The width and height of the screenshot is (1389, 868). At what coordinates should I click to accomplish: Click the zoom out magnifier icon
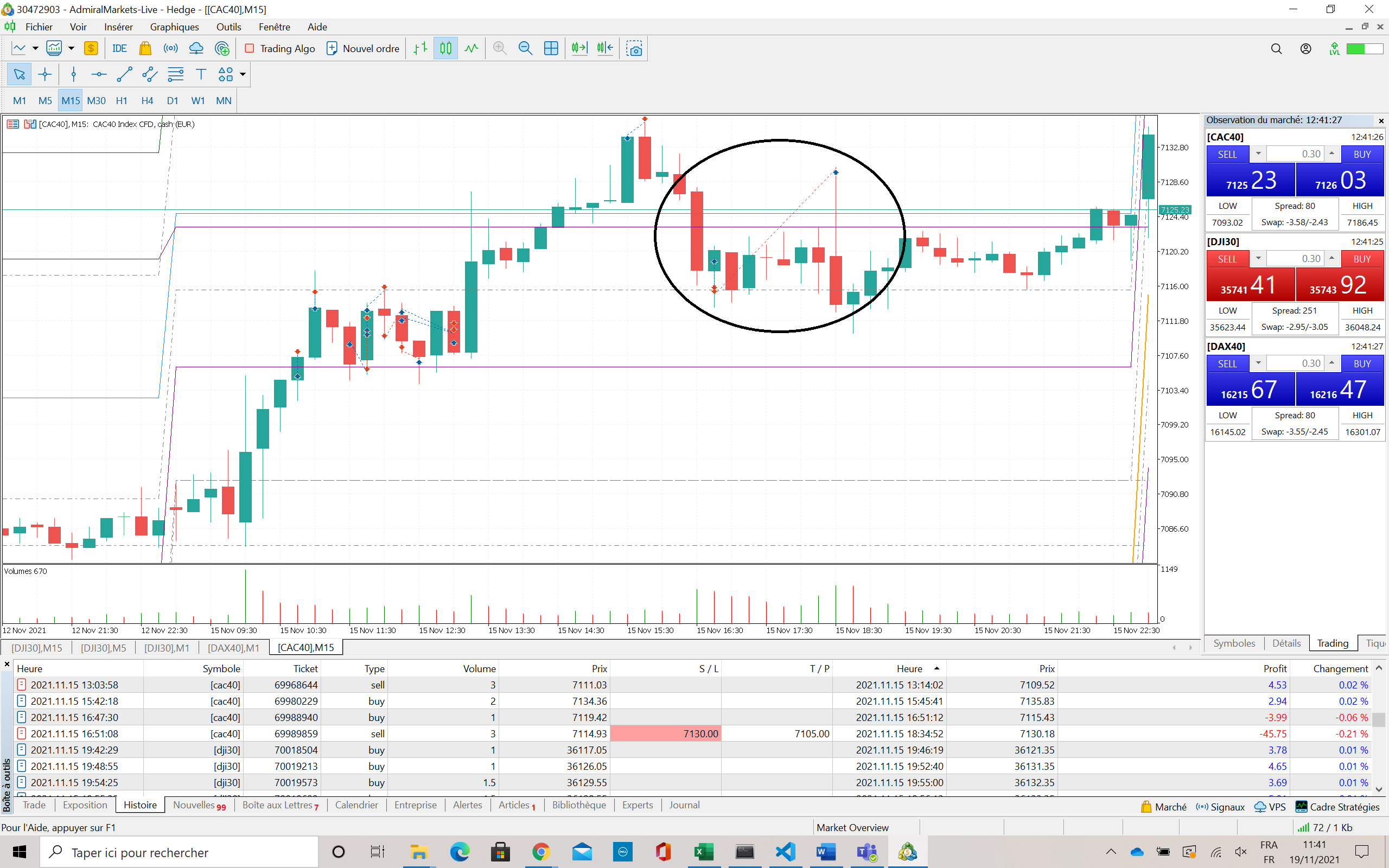(525, 49)
